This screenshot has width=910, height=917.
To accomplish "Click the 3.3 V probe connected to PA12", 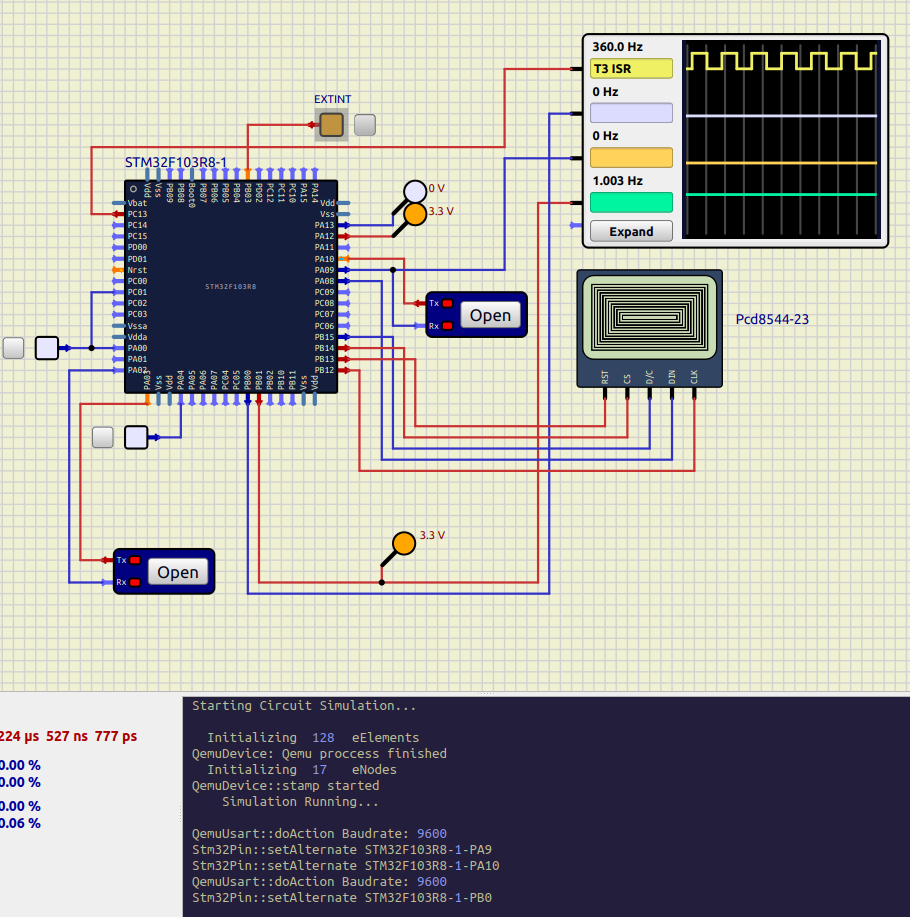I will pos(415,214).
